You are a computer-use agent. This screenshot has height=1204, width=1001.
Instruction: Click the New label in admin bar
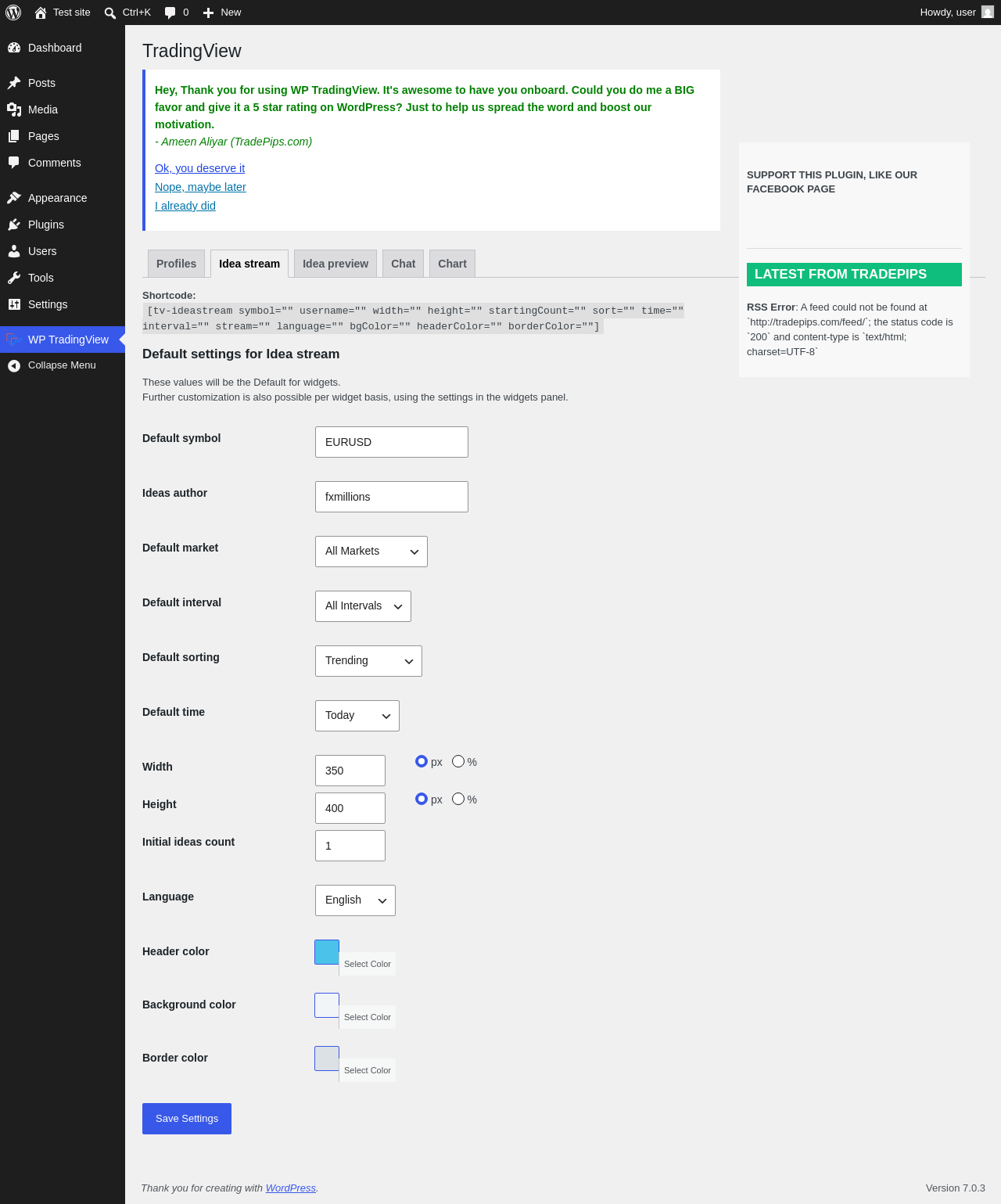click(x=231, y=13)
